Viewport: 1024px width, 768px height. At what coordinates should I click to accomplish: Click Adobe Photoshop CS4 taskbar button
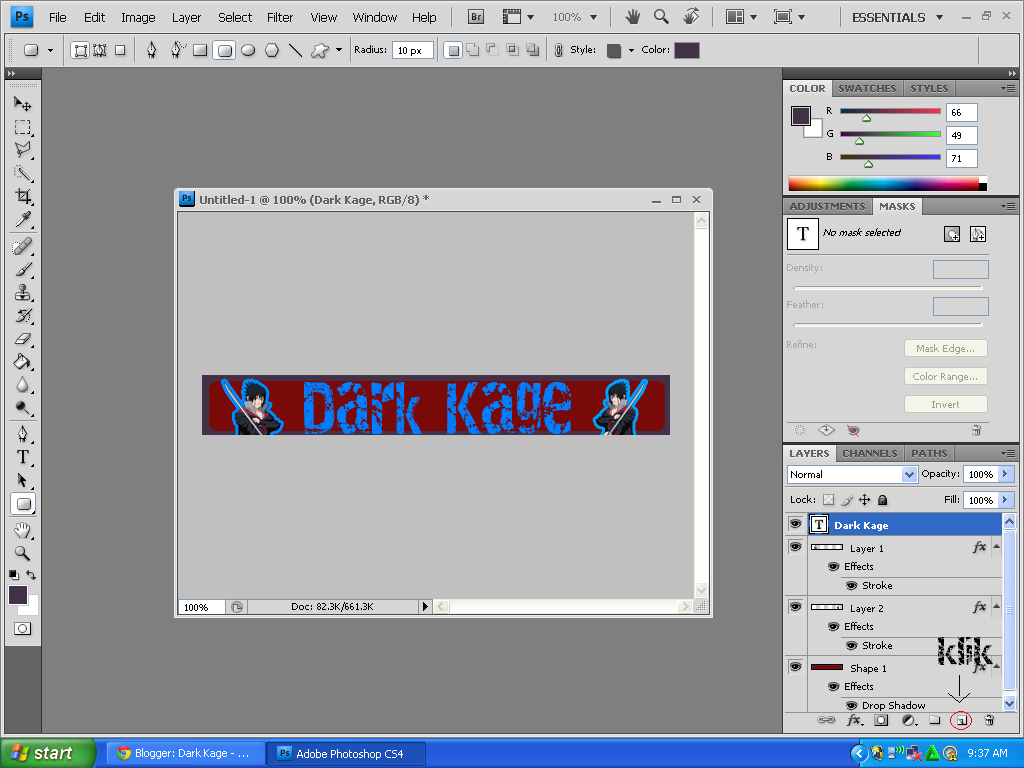pyautogui.click(x=348, y=753)
